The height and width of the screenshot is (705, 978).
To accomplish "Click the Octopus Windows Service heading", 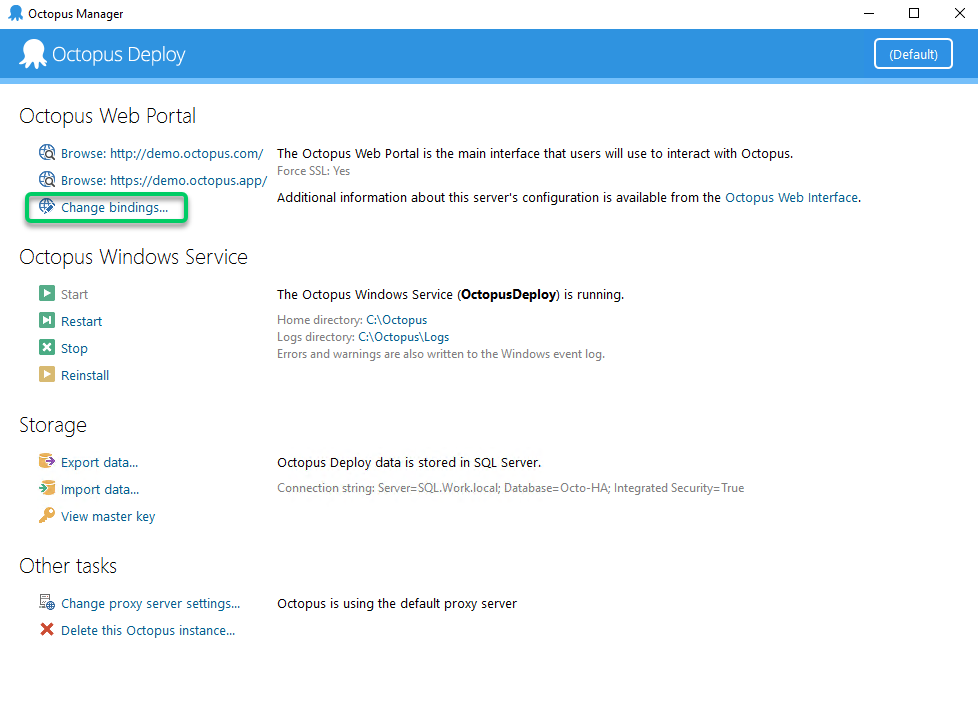I will tap(133, 257).
